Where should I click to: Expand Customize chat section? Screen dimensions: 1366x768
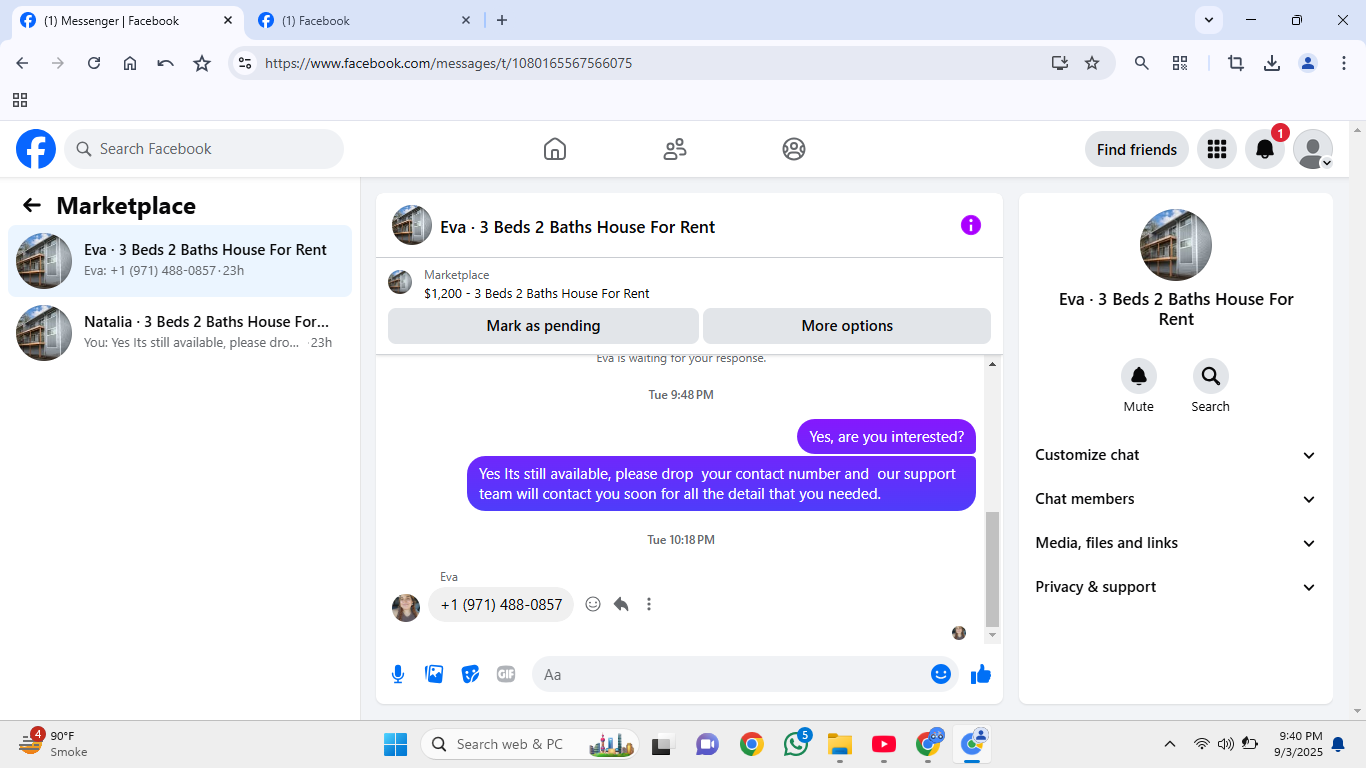pyautogui.click(x=1176, y=455)
